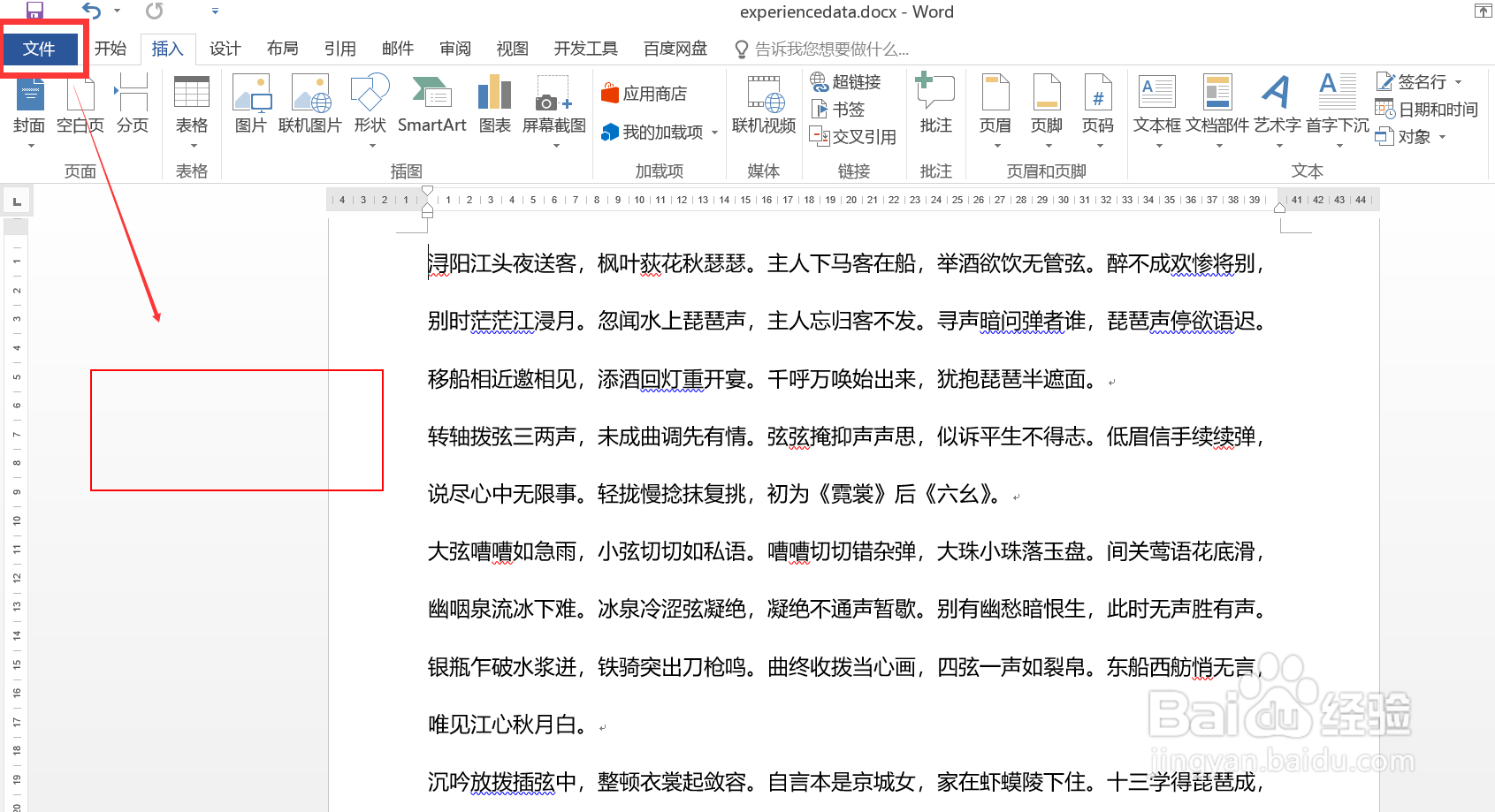This screenshot has height=812, width=1495.
Task: Insert a 签名行 signature line
Action: click(x=1411, y=82)
